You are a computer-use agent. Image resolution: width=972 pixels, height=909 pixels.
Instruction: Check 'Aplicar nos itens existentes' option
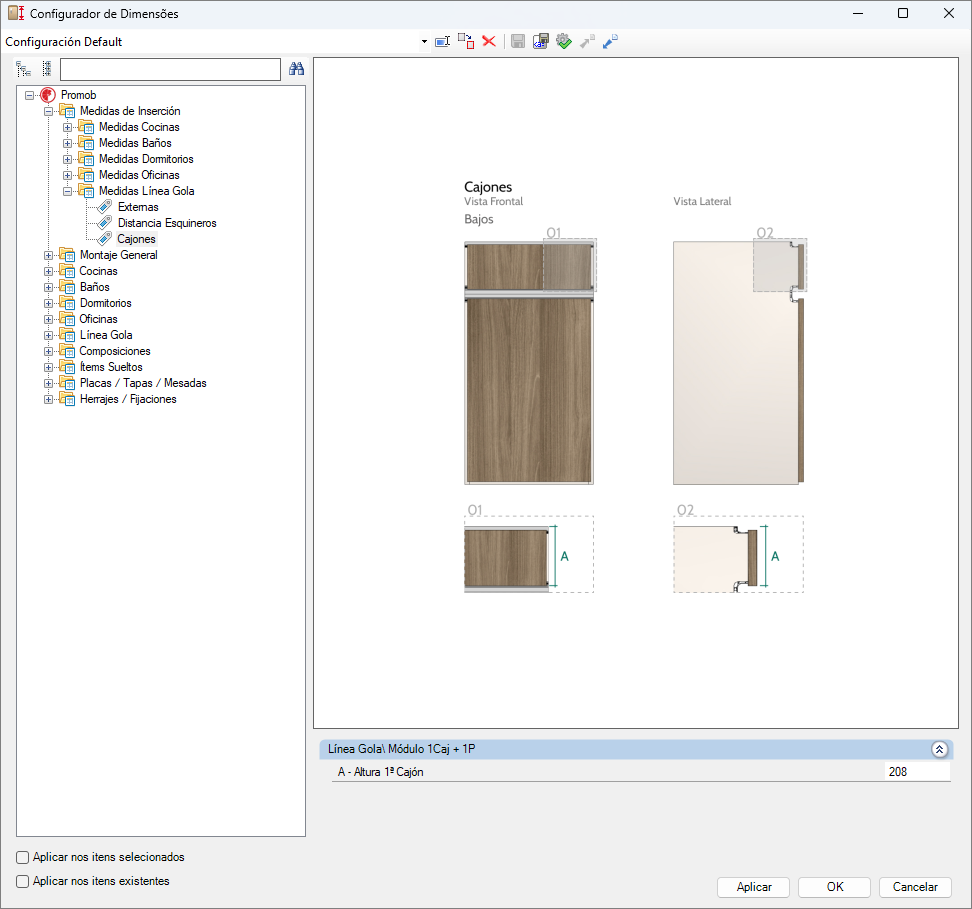tap(23, 881)
